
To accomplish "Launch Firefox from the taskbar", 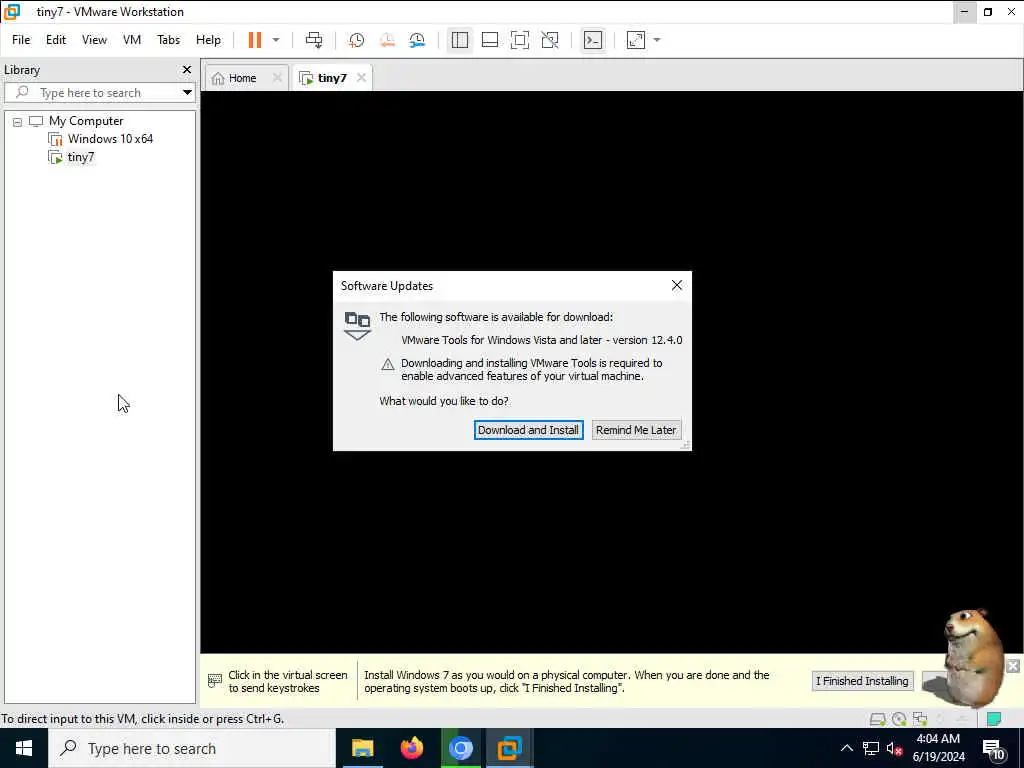I will pyautogui.click(x=411, y=748).
